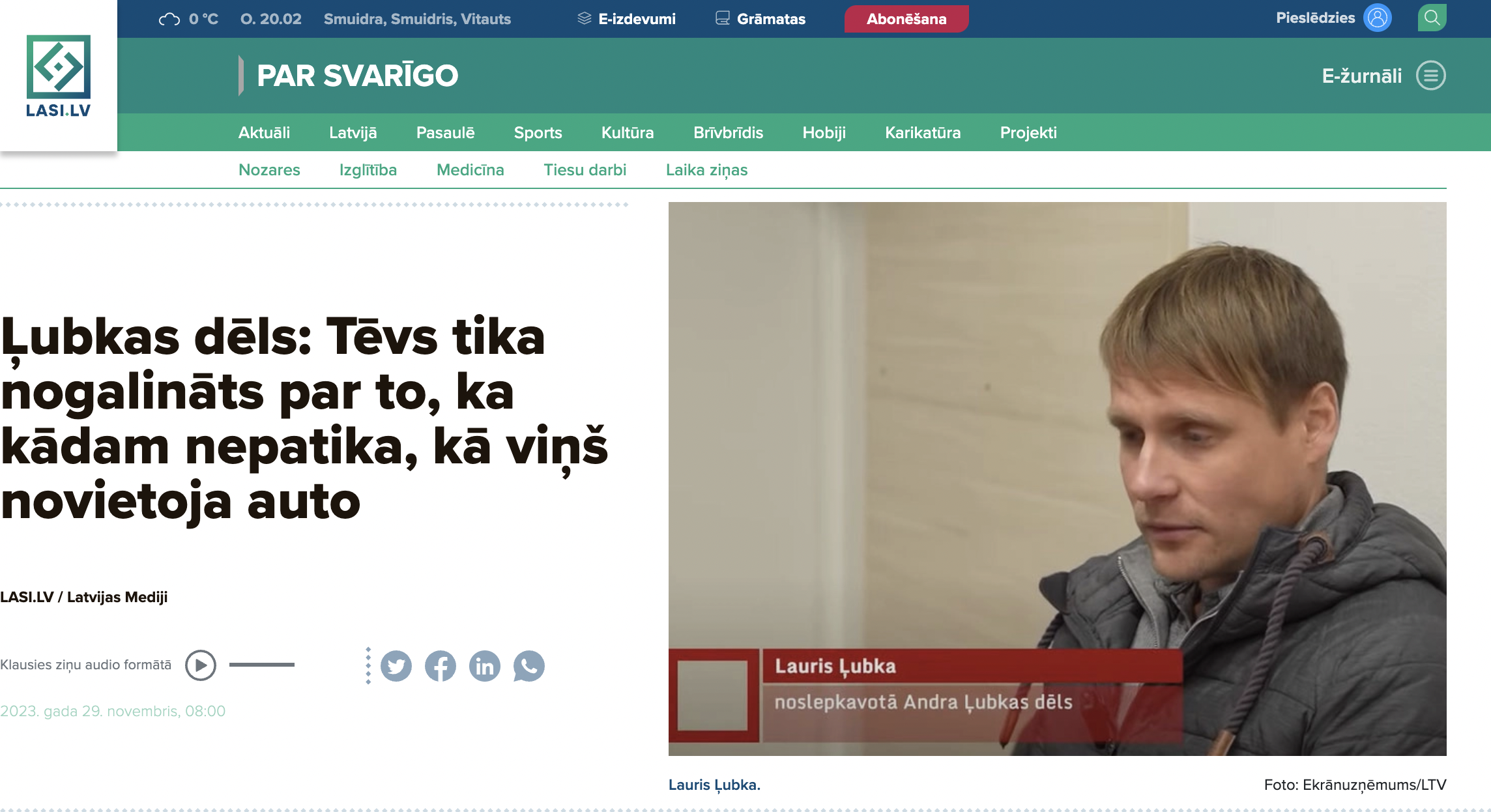Click the user profile avatar icon
Image resolution: width=1491 pixels, height=812 pixels.
[1378, 18]
